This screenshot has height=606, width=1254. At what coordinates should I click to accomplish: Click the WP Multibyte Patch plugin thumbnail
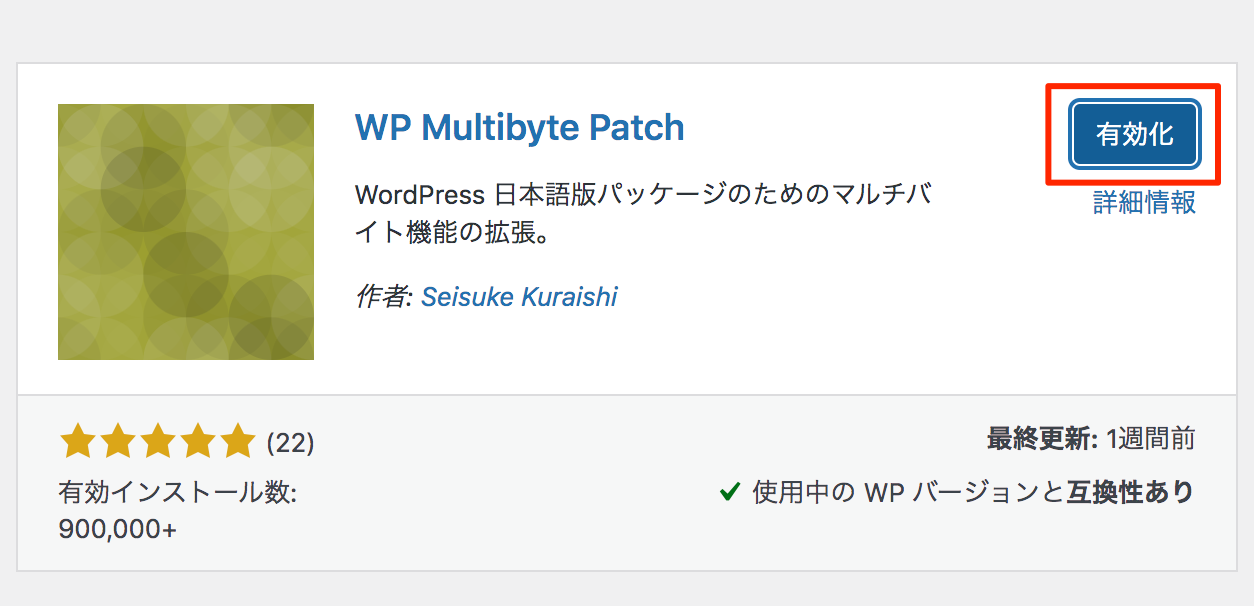[x=186, y=232]
